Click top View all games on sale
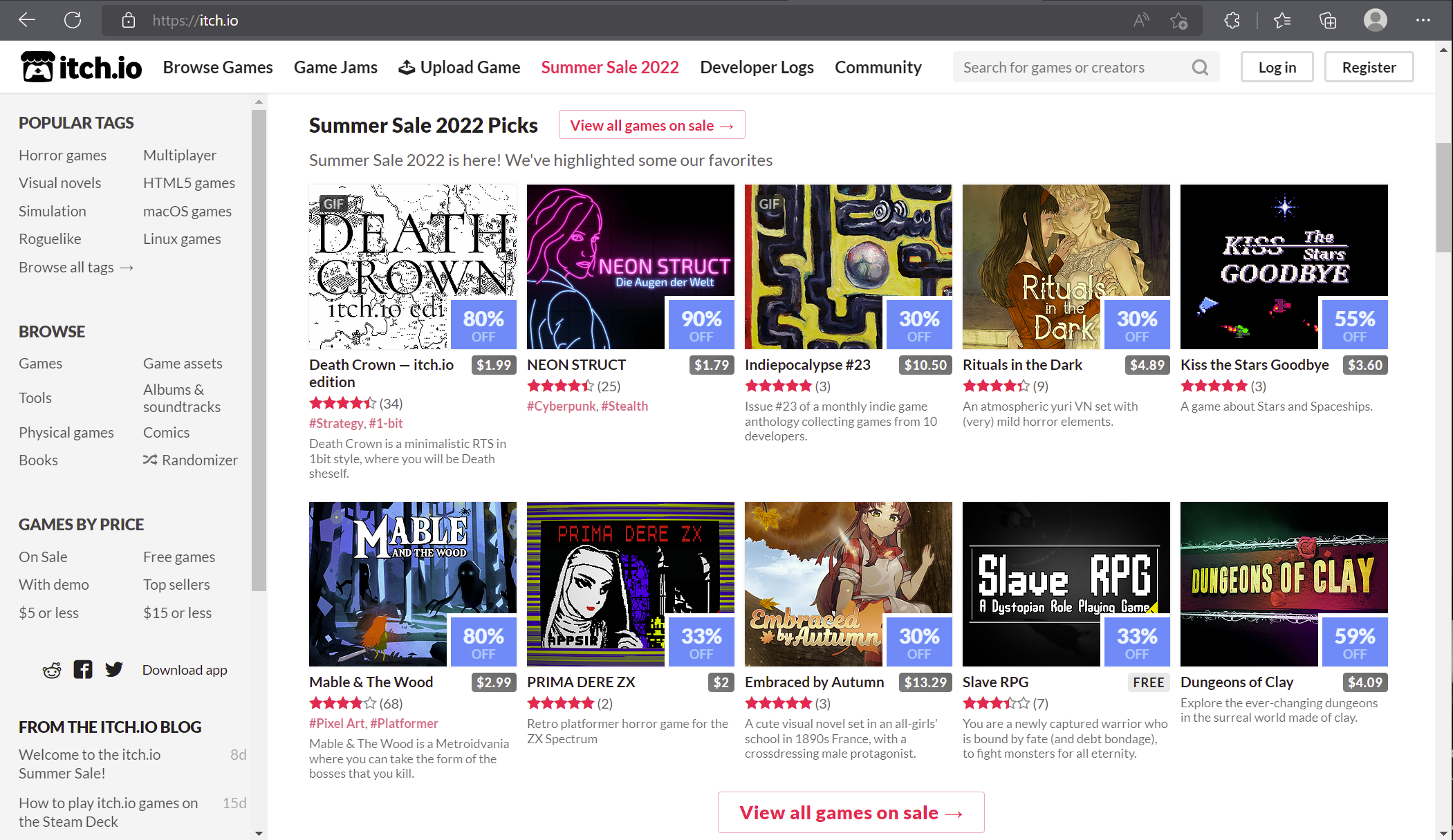 pyautogui.click(x=651, y=125)
